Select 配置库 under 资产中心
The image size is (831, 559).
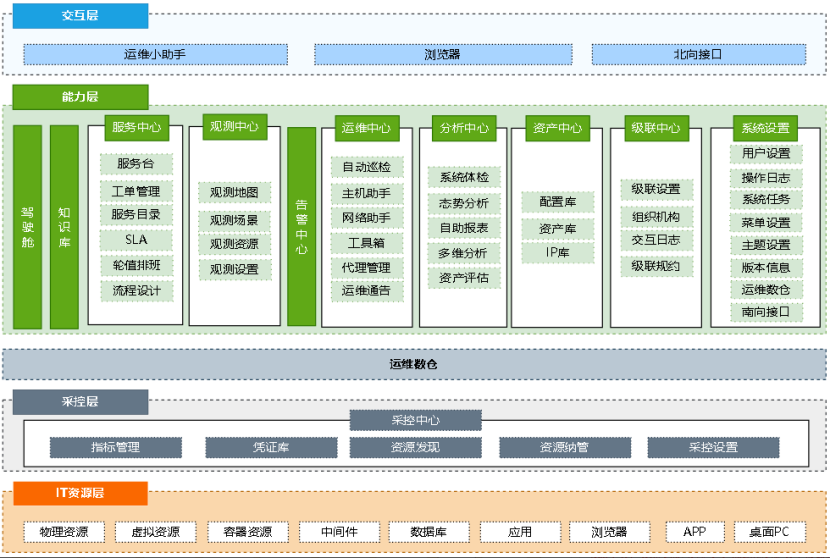coord(557,202)
